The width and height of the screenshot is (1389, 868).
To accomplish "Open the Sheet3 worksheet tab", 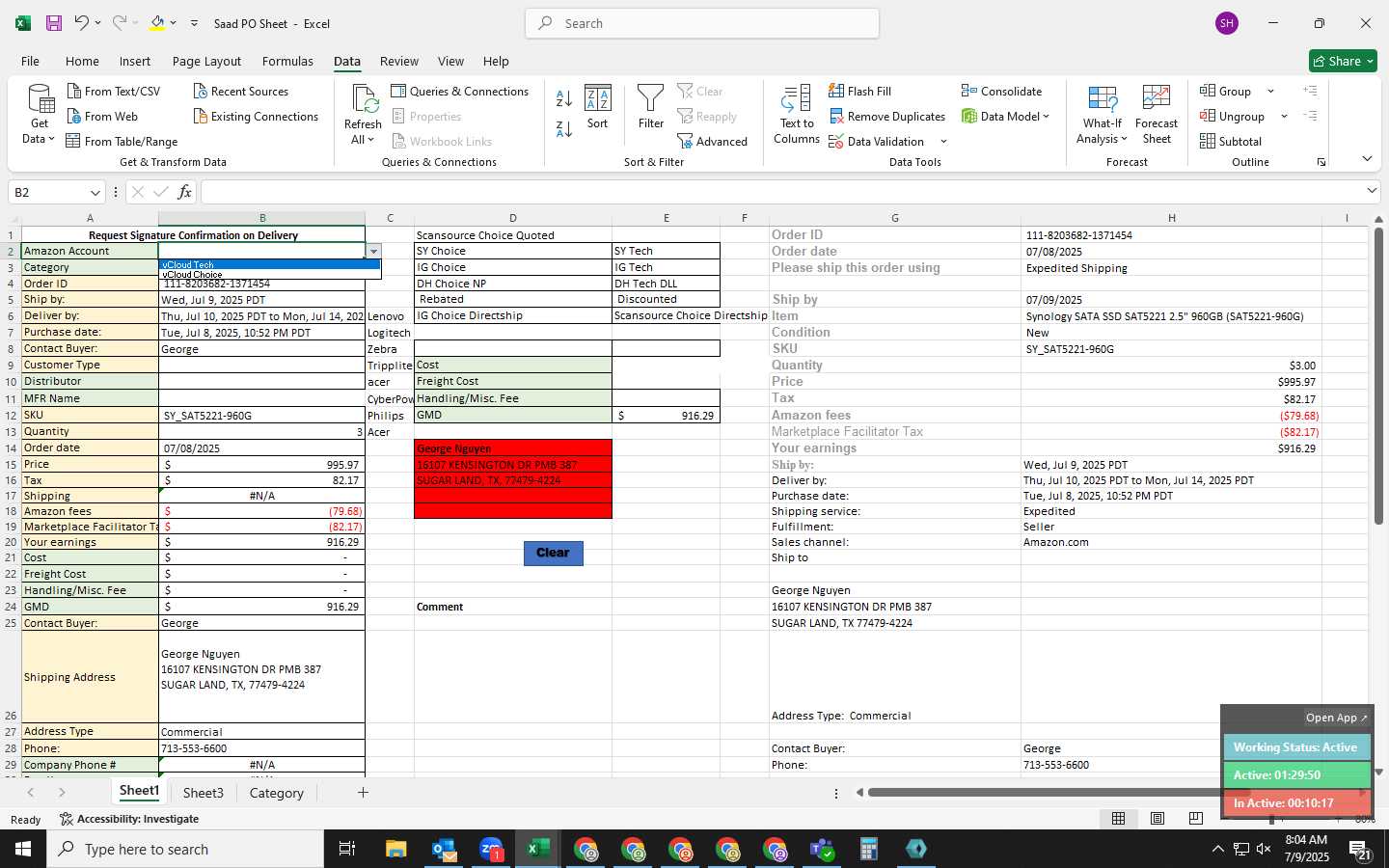I will click(x=204, y=793).
